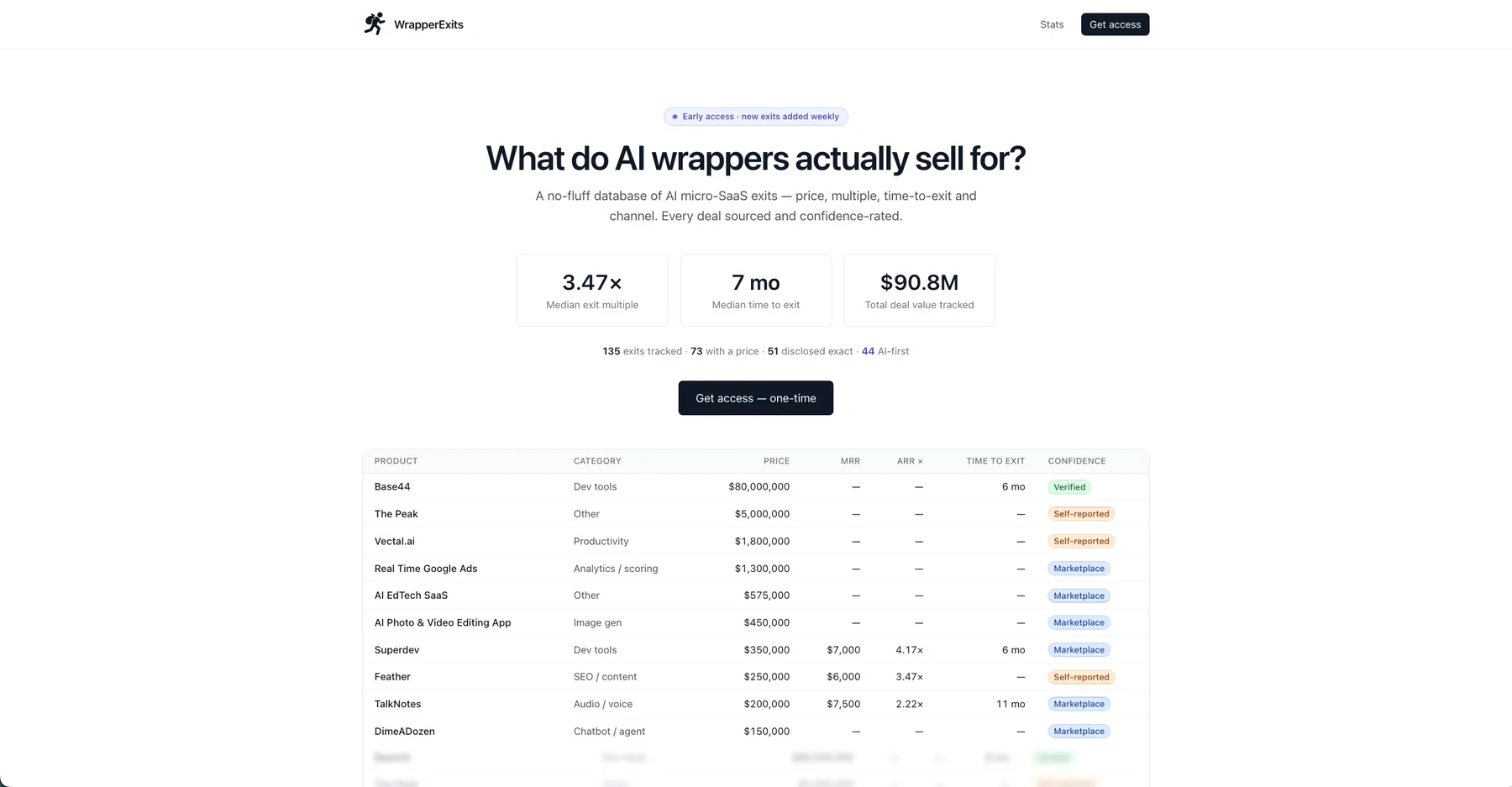
Task: Click Marketplace badge in AI EdTech SaaS row
Action: point(1079,596)
